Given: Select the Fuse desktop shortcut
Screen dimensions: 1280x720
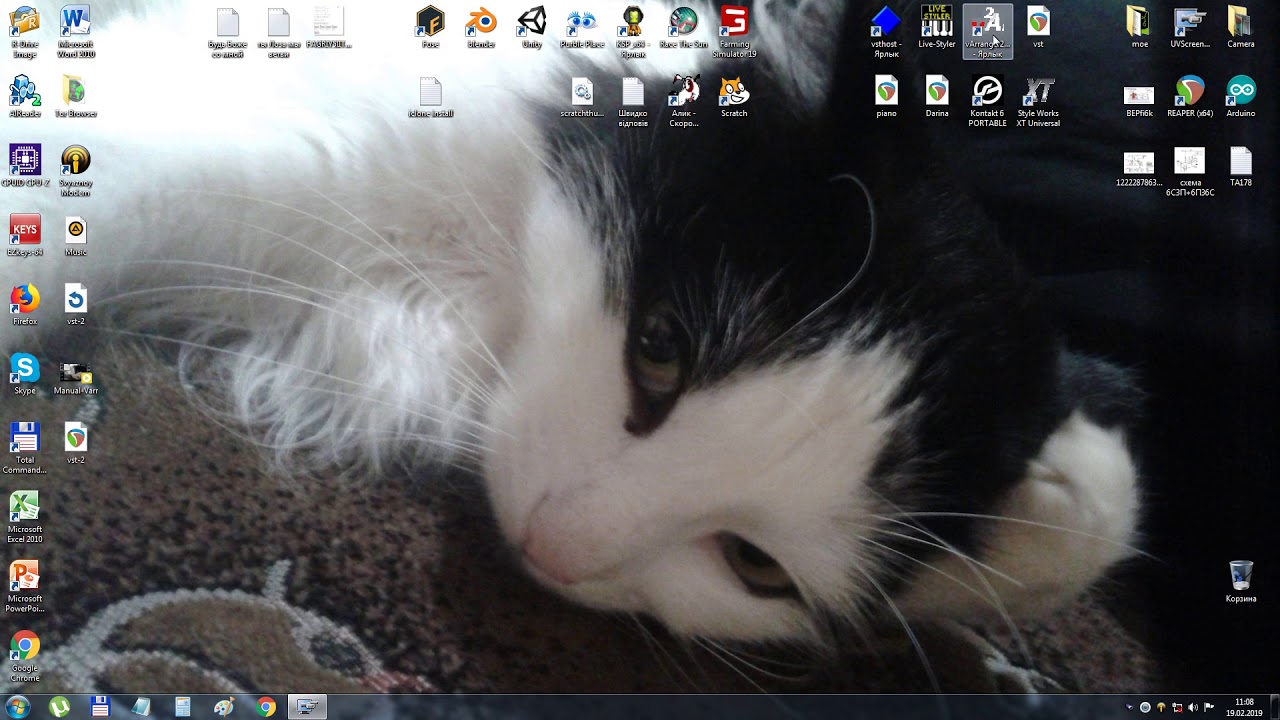Looking at the screenshot, I should 430,27.
